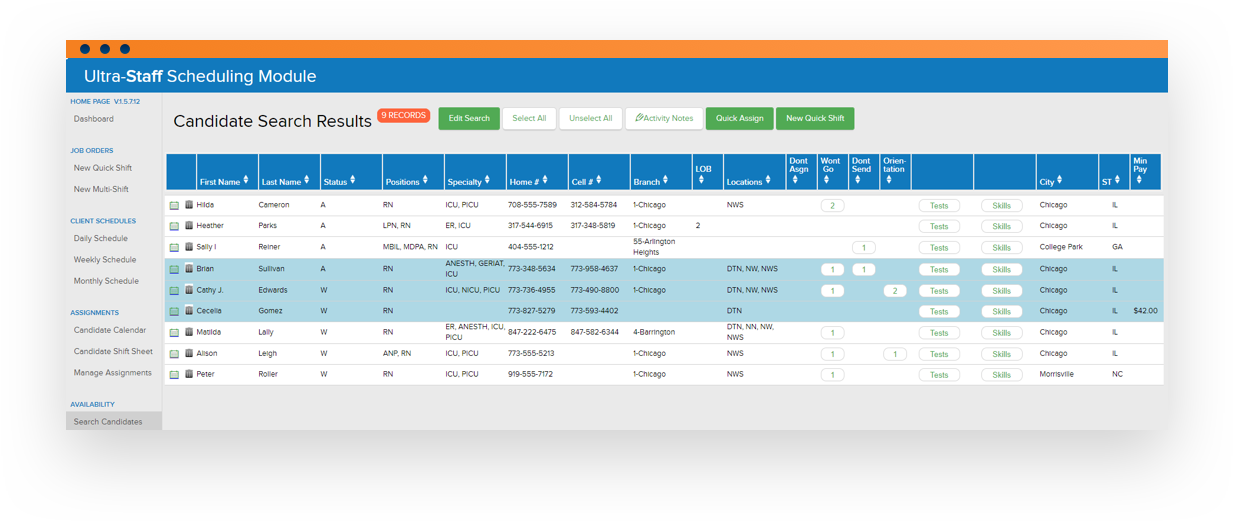Viewport: 1234px width, 522px height.
Task: Open the calendar icon for Alison Leigh
Action: coord(174,353)
